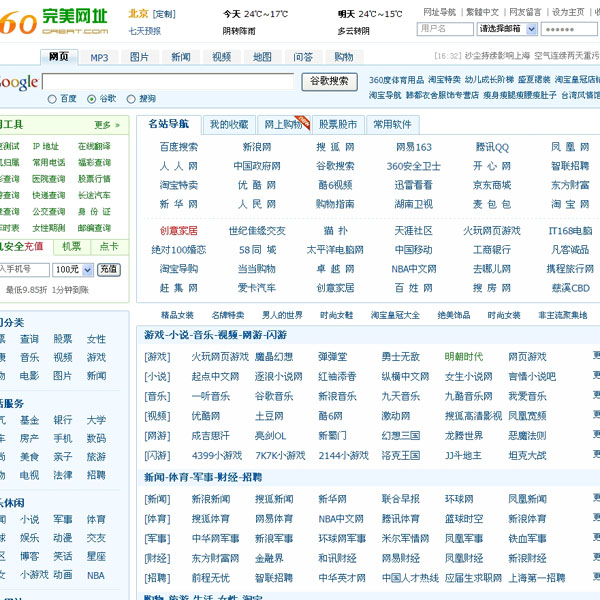
Task: Open the NBA link in left sidebar
Action: coord(96,576)
